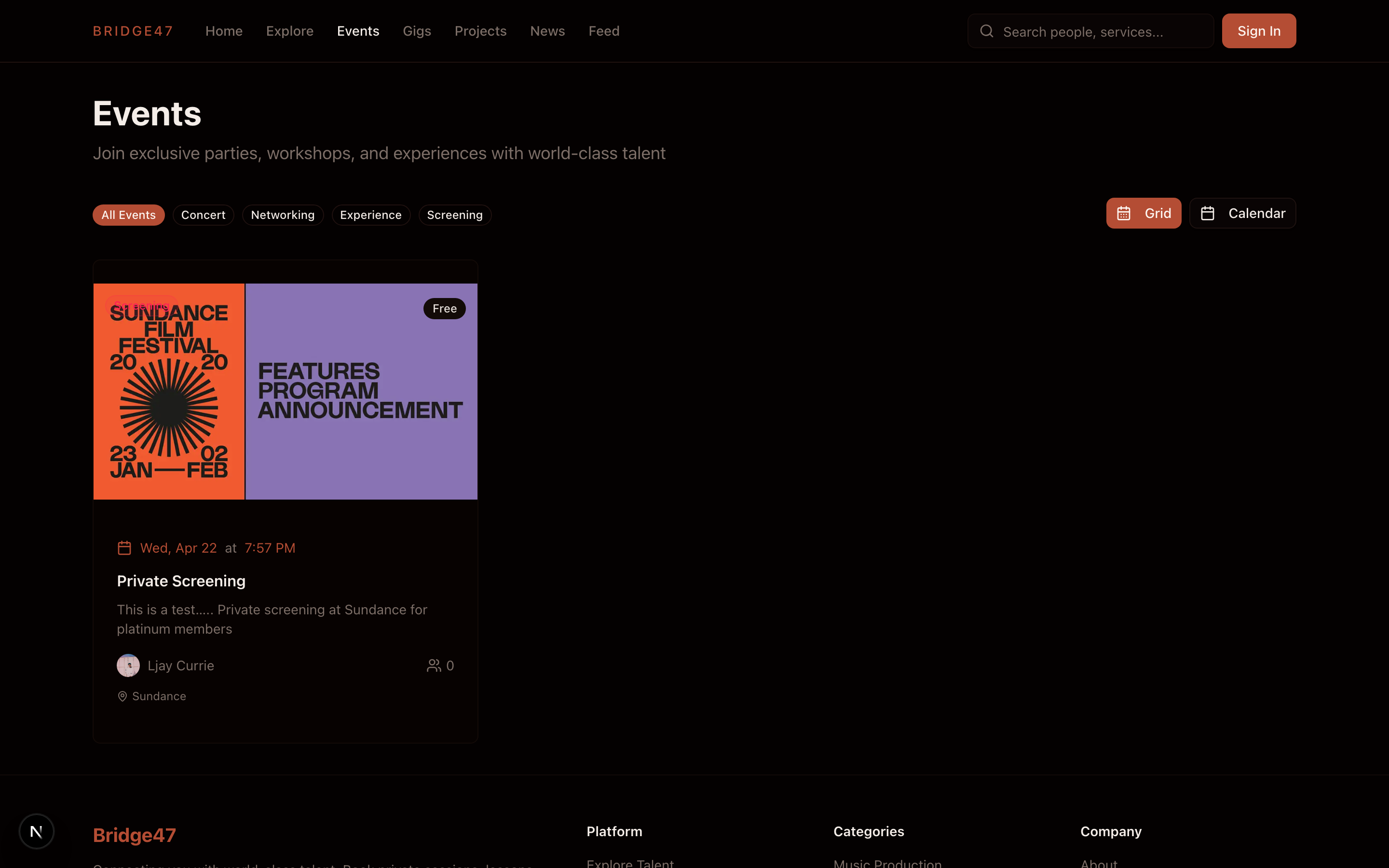Image resolution: width=1389 pixels, height=868 pixels.
Task: Focus the Search people, services field
Action: 1102,31
